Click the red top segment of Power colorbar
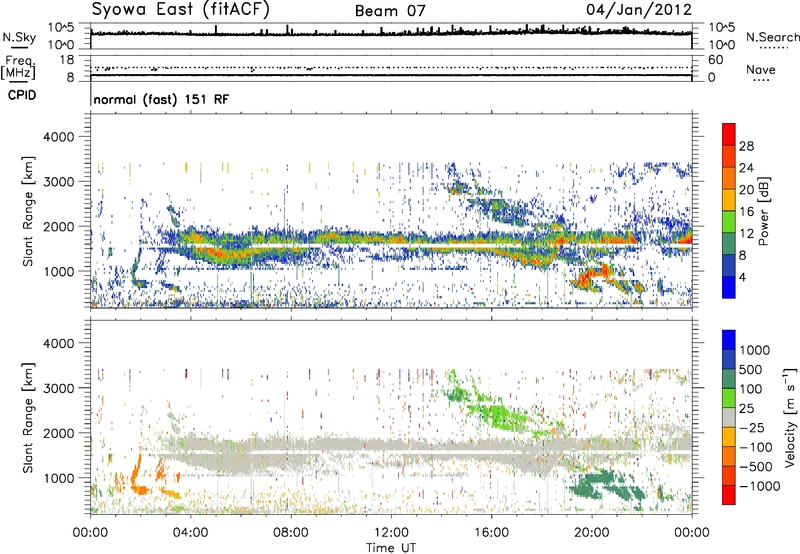 pos(729,135)
